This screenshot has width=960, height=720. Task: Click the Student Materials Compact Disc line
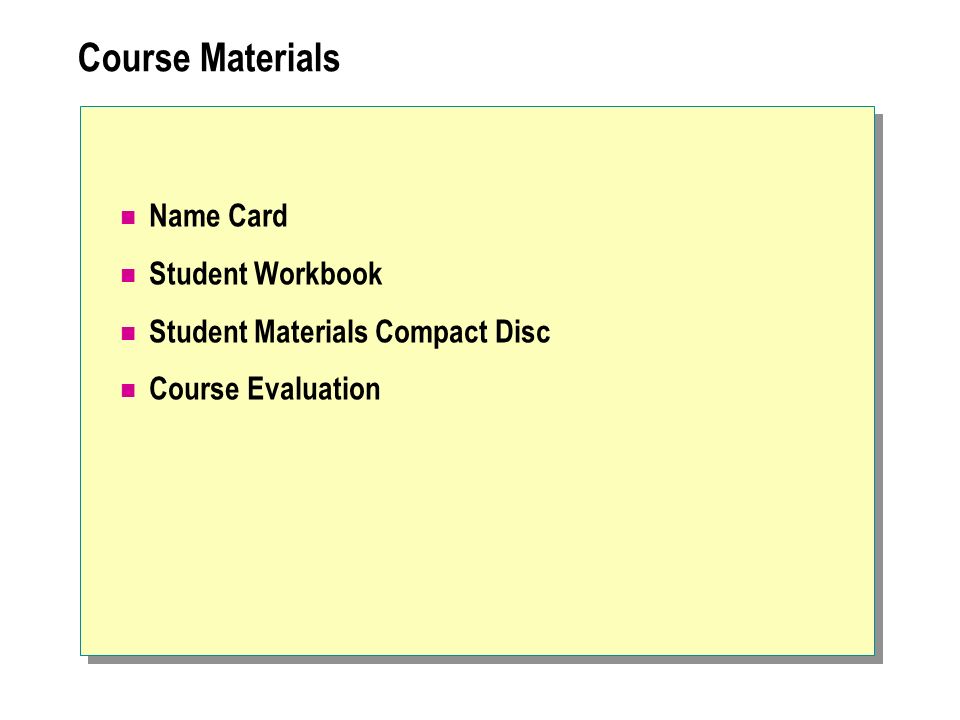pos(350,332)
